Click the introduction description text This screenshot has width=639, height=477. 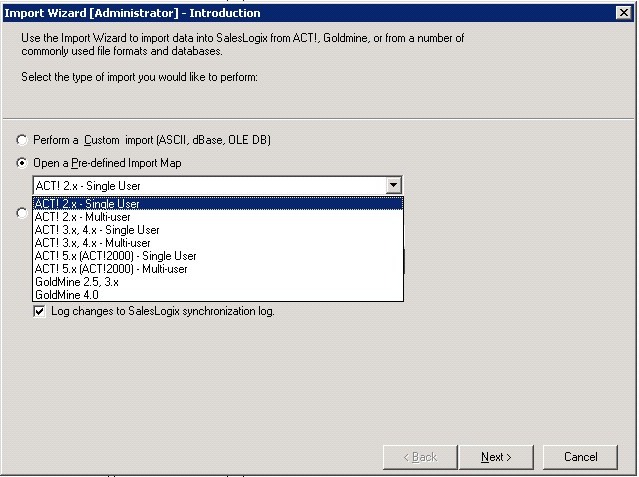(x=242, y=44)
